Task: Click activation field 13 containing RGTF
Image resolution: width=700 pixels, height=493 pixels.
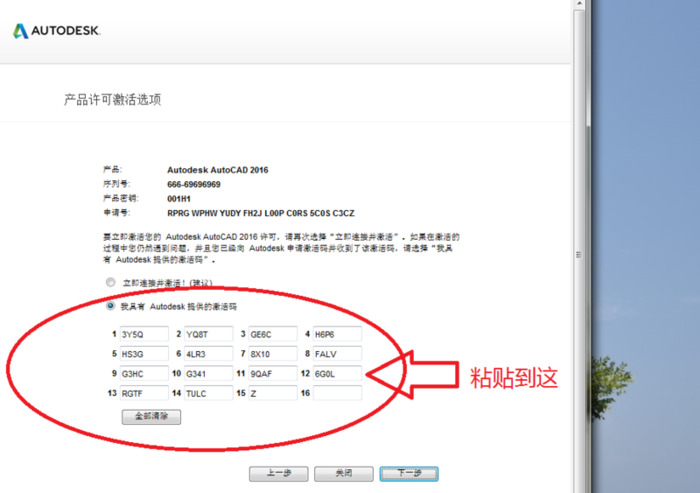Action: tap(144, 394)
